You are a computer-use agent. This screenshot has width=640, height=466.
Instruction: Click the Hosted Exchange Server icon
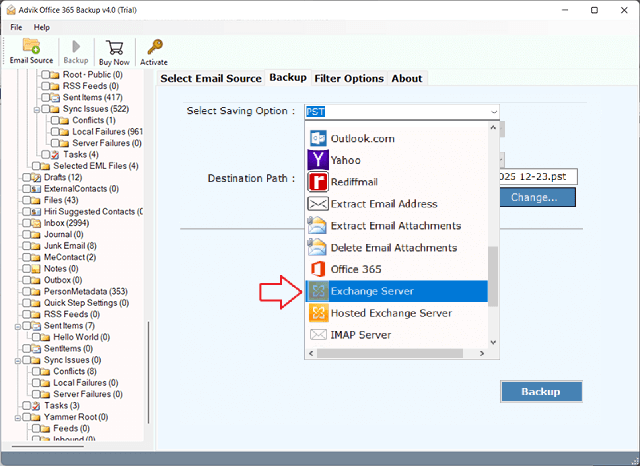click(x=318, y=313)
